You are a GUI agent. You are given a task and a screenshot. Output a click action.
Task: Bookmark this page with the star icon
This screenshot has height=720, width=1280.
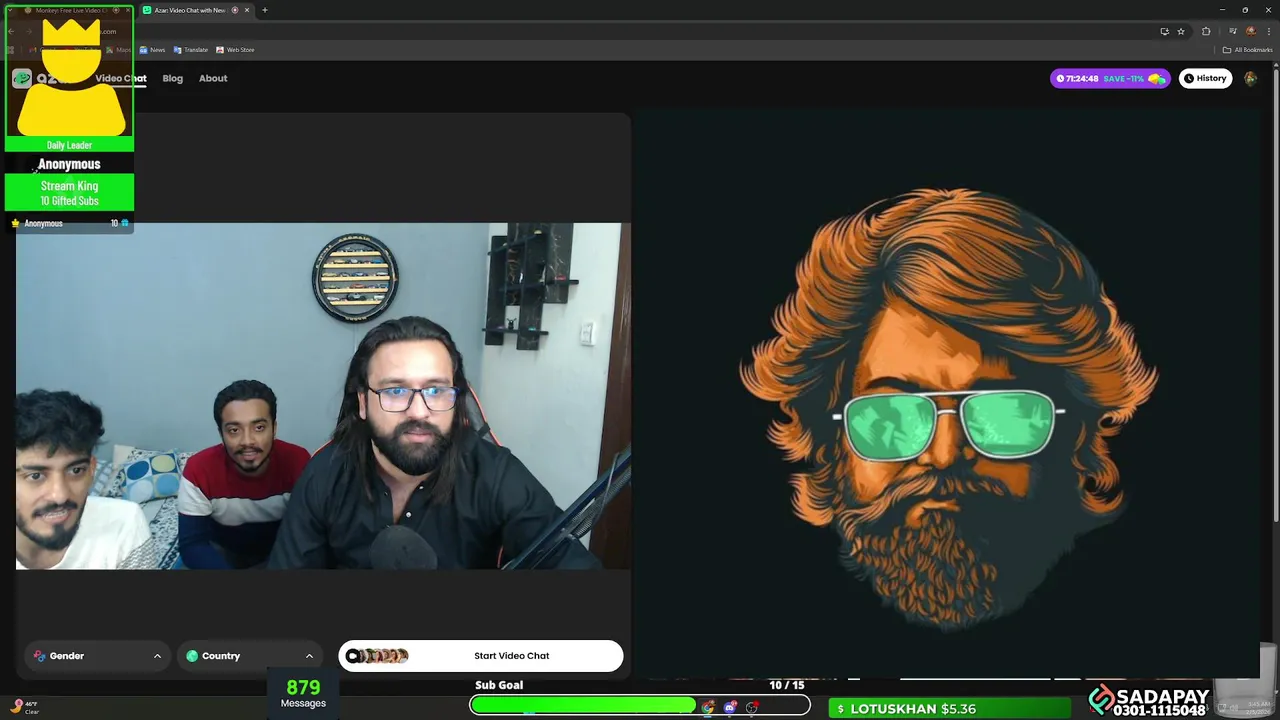click(1181, 31)
